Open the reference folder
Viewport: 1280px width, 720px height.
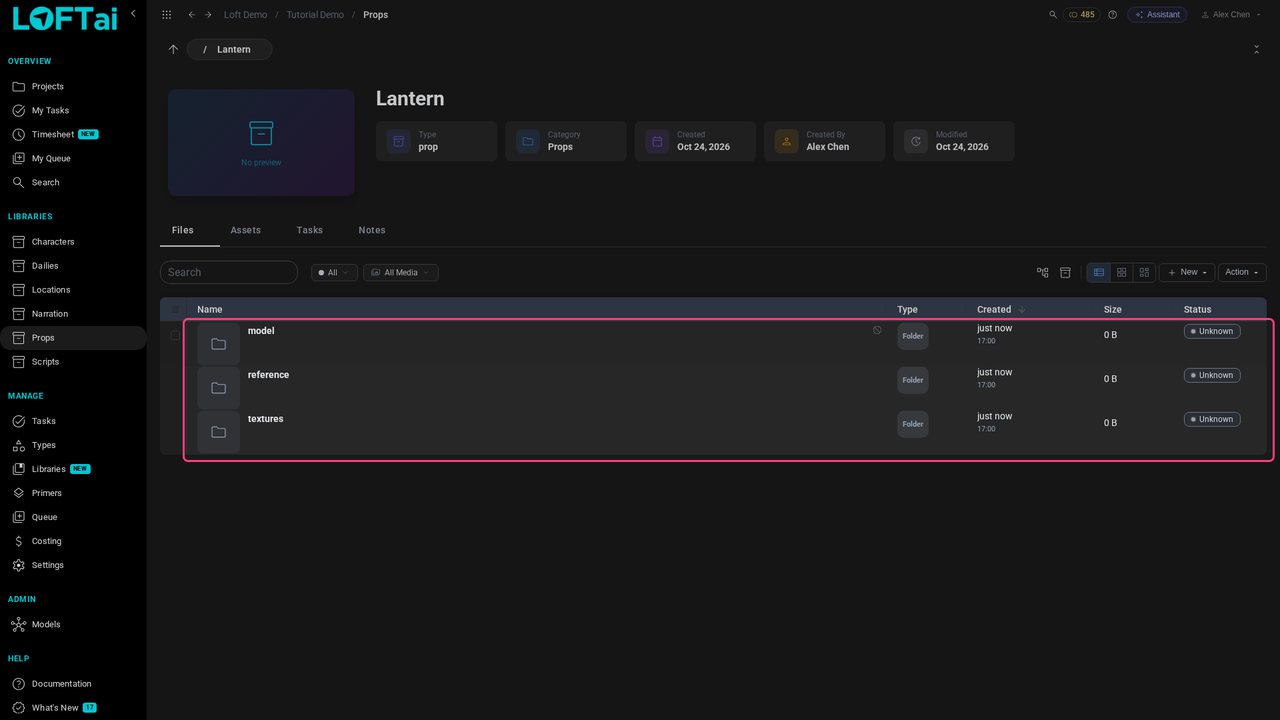268,375
